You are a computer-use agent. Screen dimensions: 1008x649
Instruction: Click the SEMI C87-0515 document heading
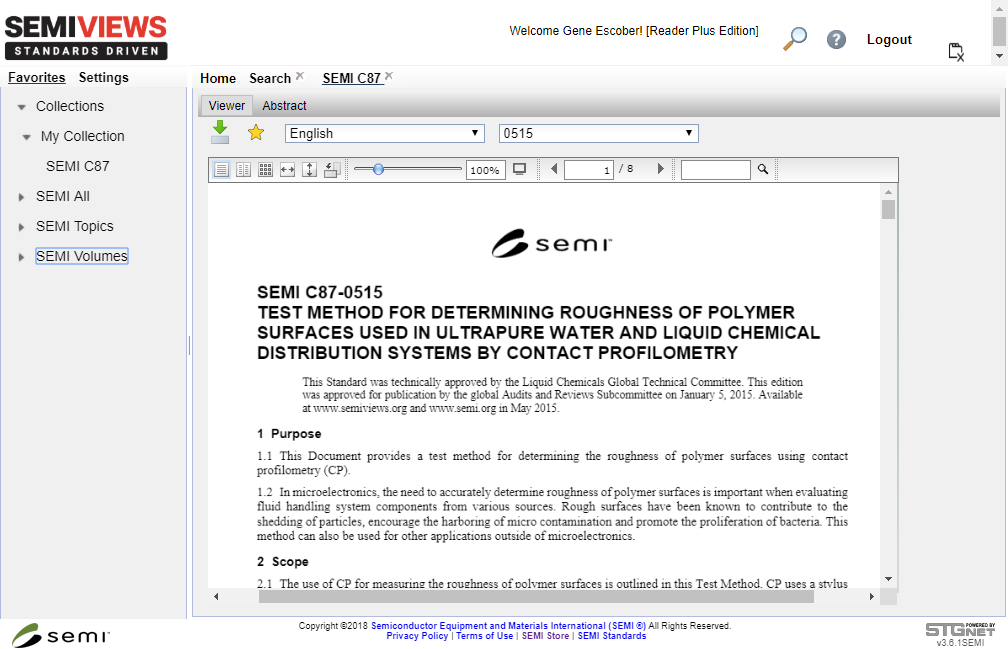click(320, 292)
